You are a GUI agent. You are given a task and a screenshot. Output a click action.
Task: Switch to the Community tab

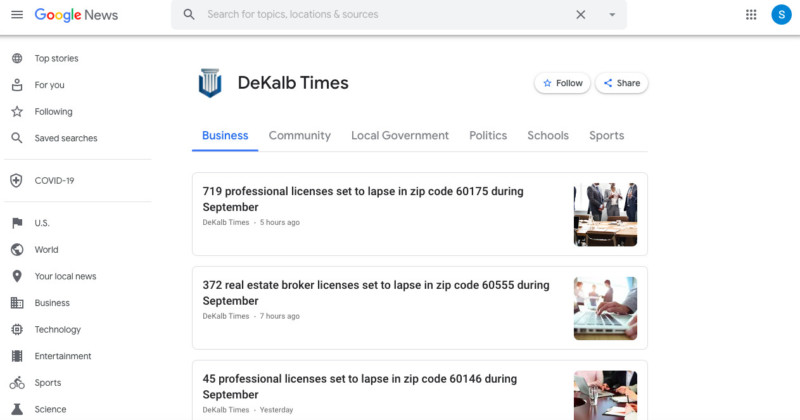pos(299,136)
